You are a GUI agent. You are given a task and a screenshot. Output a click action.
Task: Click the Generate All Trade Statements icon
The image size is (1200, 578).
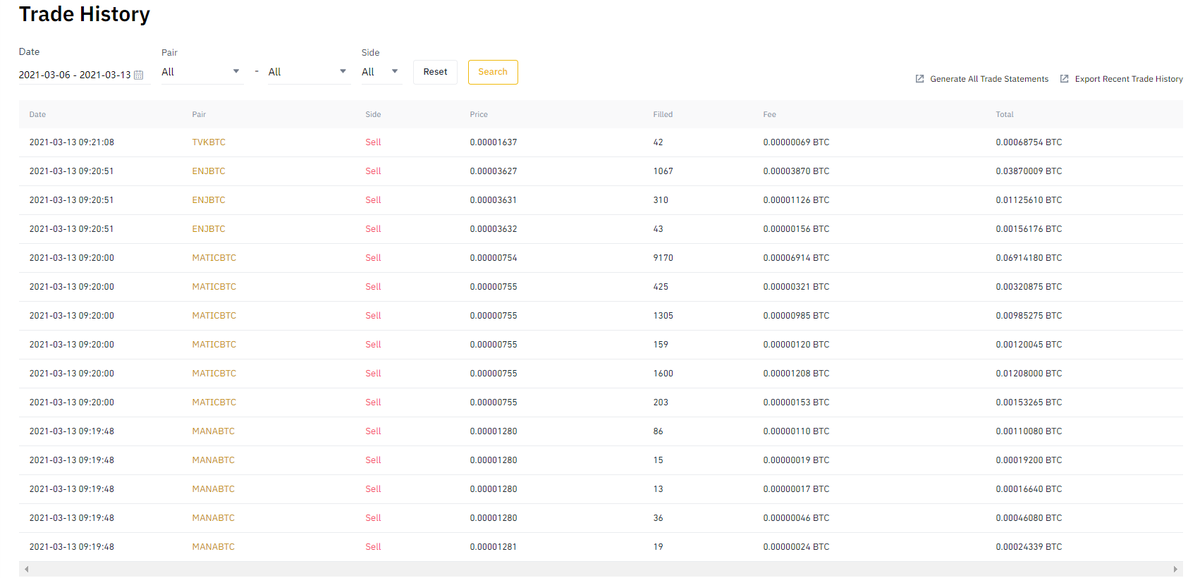coord(920,79)
